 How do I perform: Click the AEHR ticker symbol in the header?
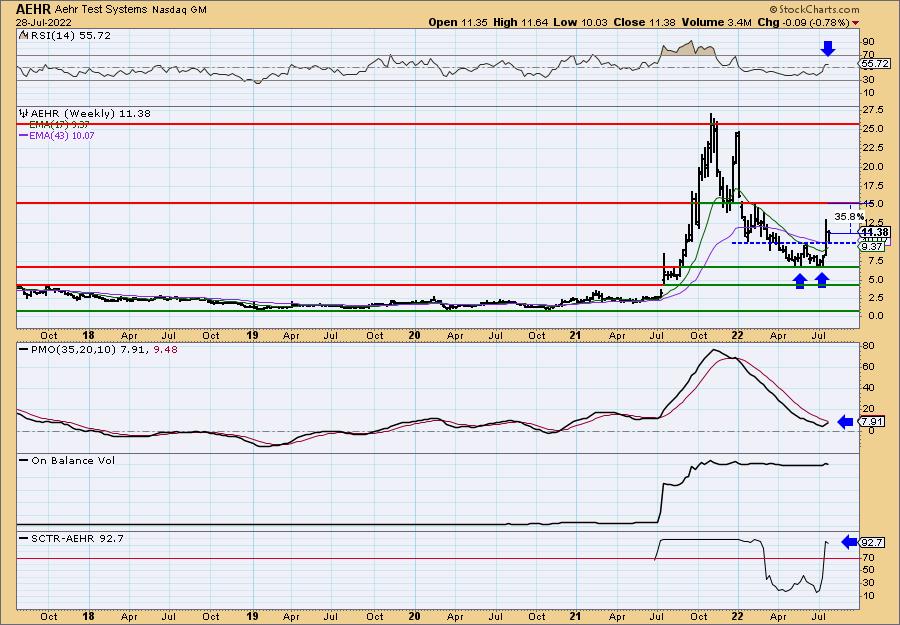coord(33,9)
